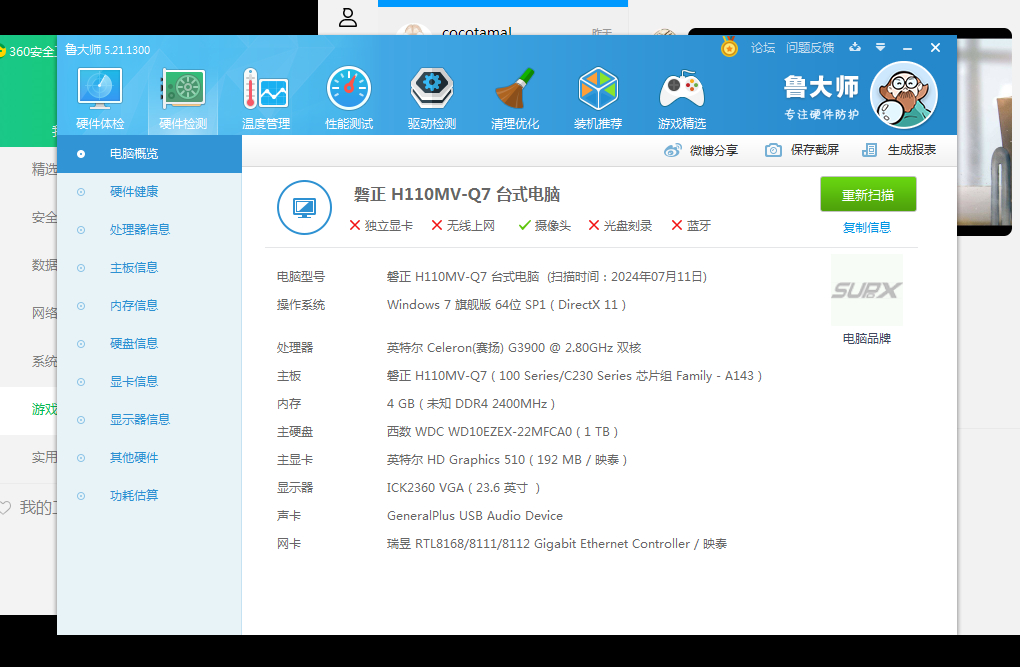The width and height of the screenshot is (1020, 667).
Task: Open 游戏精选 featured games
Action: pos(681,98)
